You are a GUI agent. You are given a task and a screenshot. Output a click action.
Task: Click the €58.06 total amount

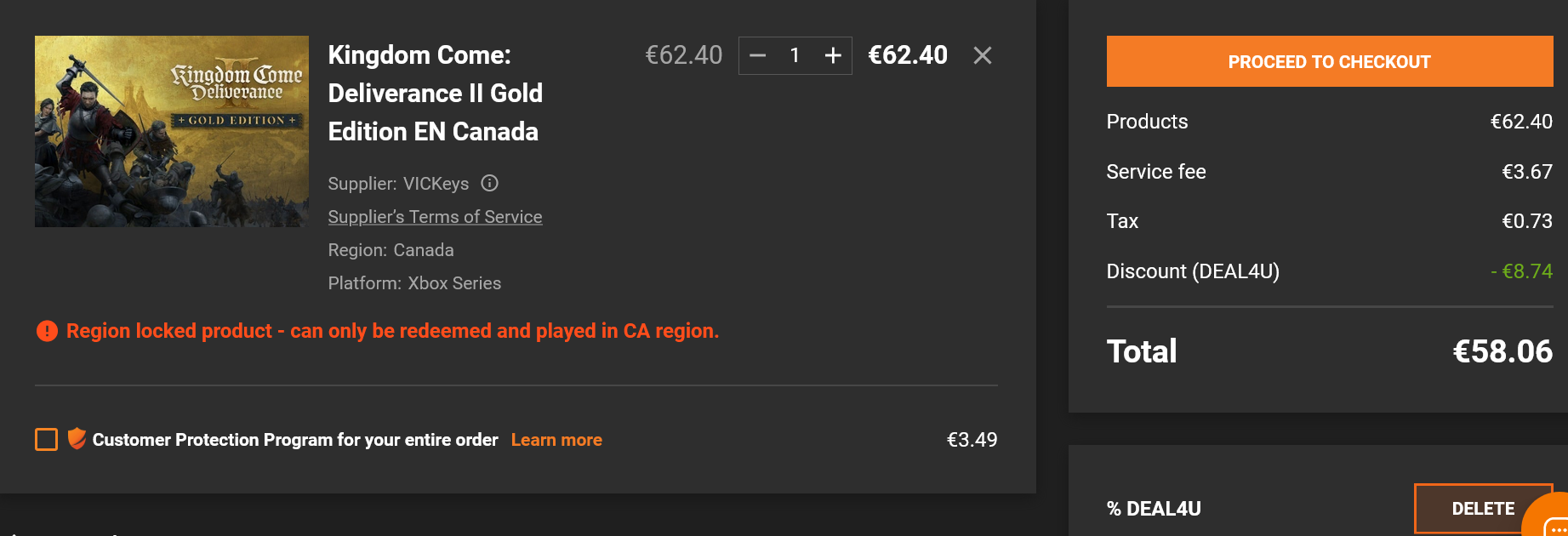[x=1502, y=351]
